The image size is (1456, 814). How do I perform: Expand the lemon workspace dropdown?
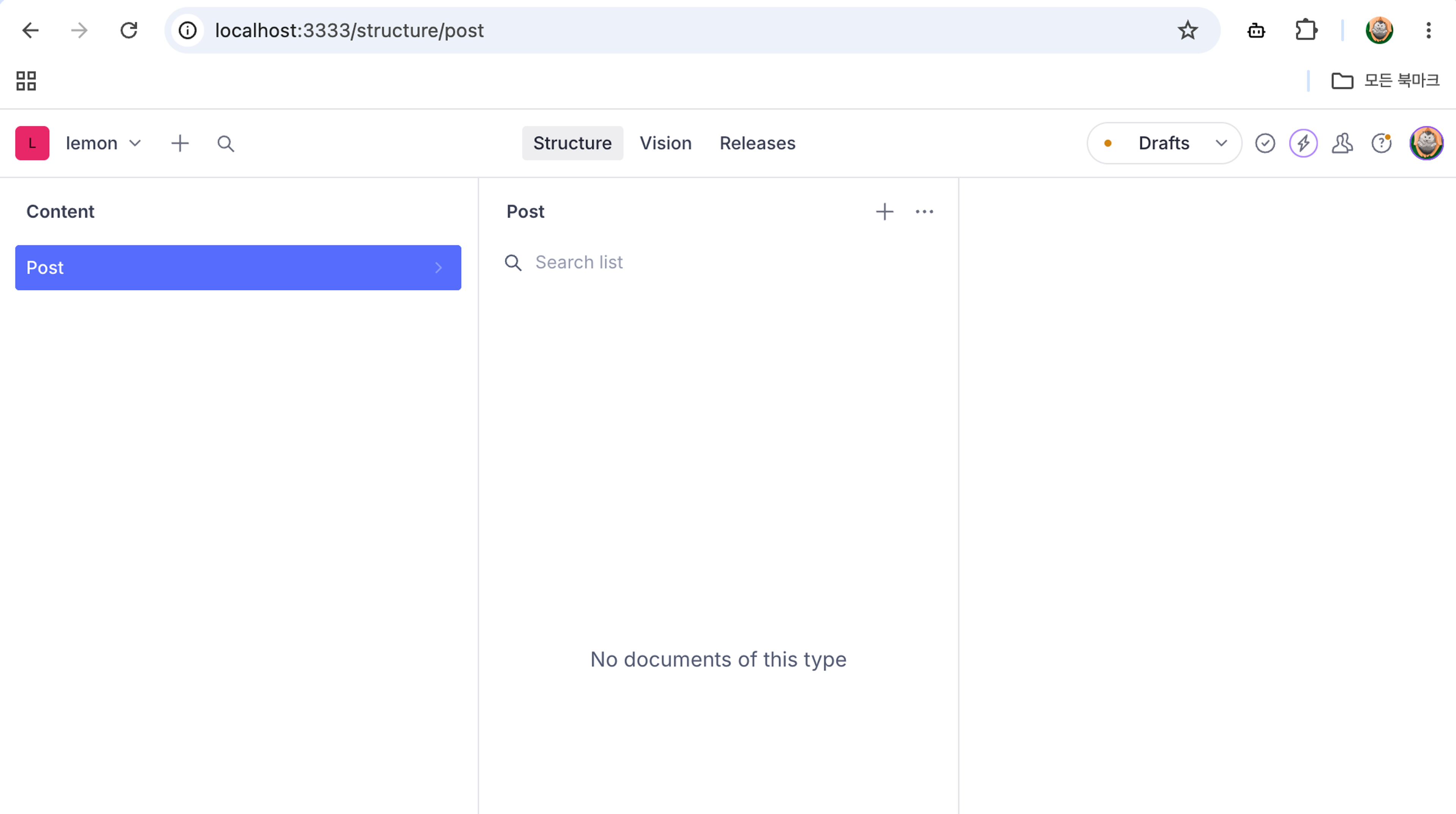tap(103, 143)
